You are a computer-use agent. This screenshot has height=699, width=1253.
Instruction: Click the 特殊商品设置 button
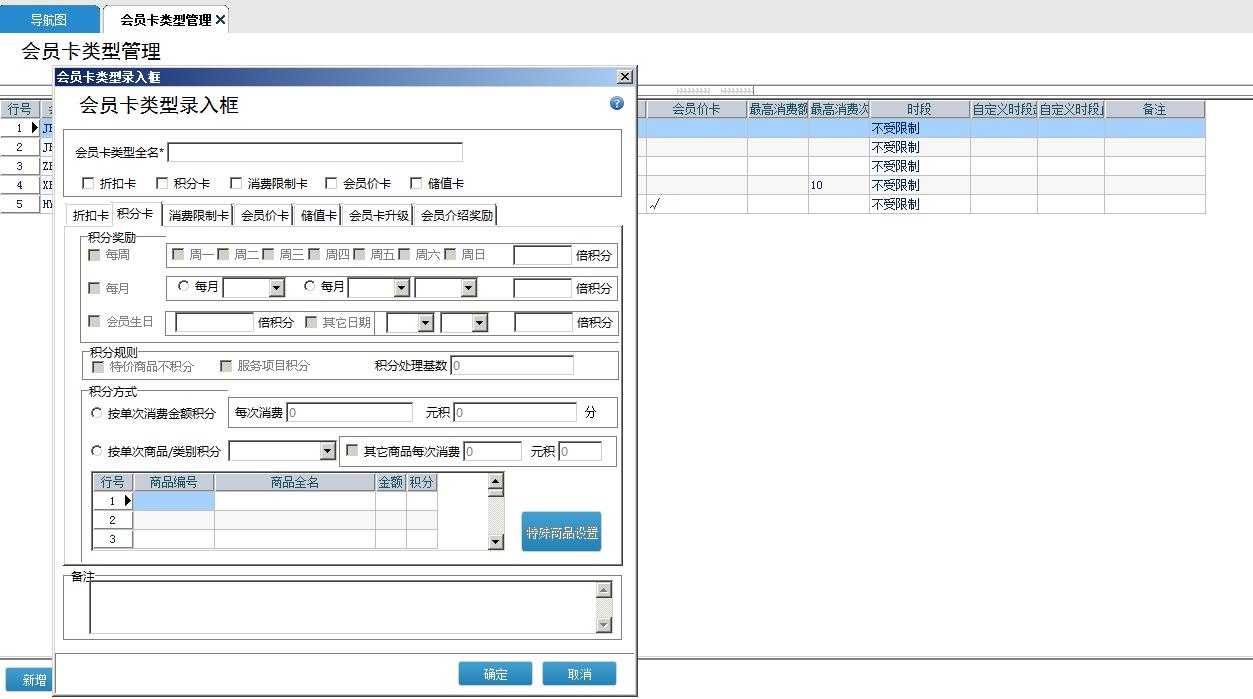pos(561,532)
